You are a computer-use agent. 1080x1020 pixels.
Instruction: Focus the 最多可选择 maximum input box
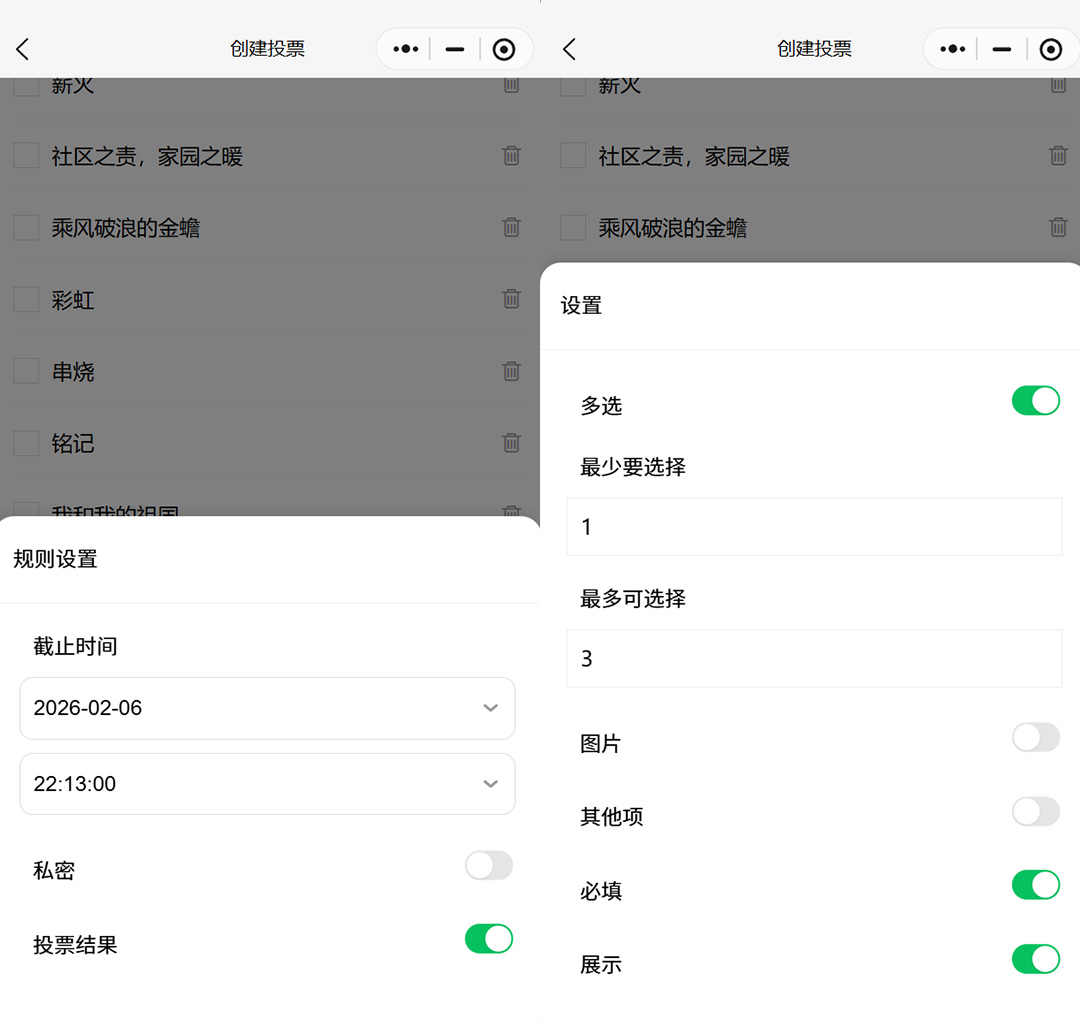pos(814,658)
